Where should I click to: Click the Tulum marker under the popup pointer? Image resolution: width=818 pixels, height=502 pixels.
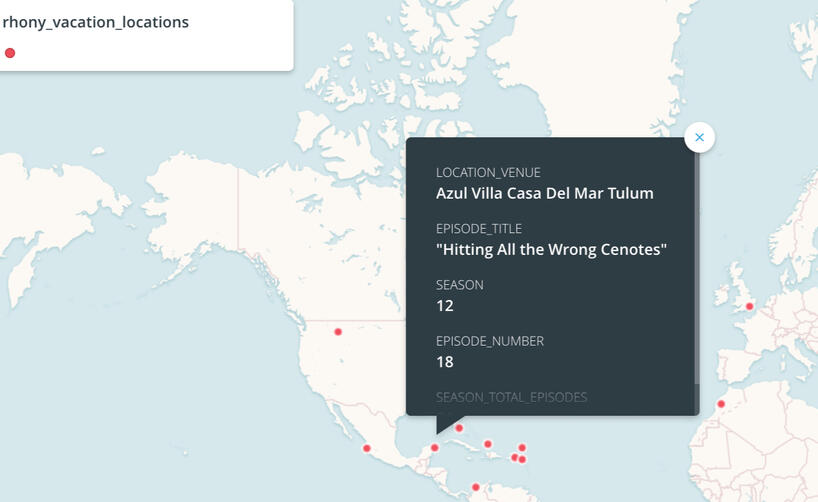click(434, 447)
